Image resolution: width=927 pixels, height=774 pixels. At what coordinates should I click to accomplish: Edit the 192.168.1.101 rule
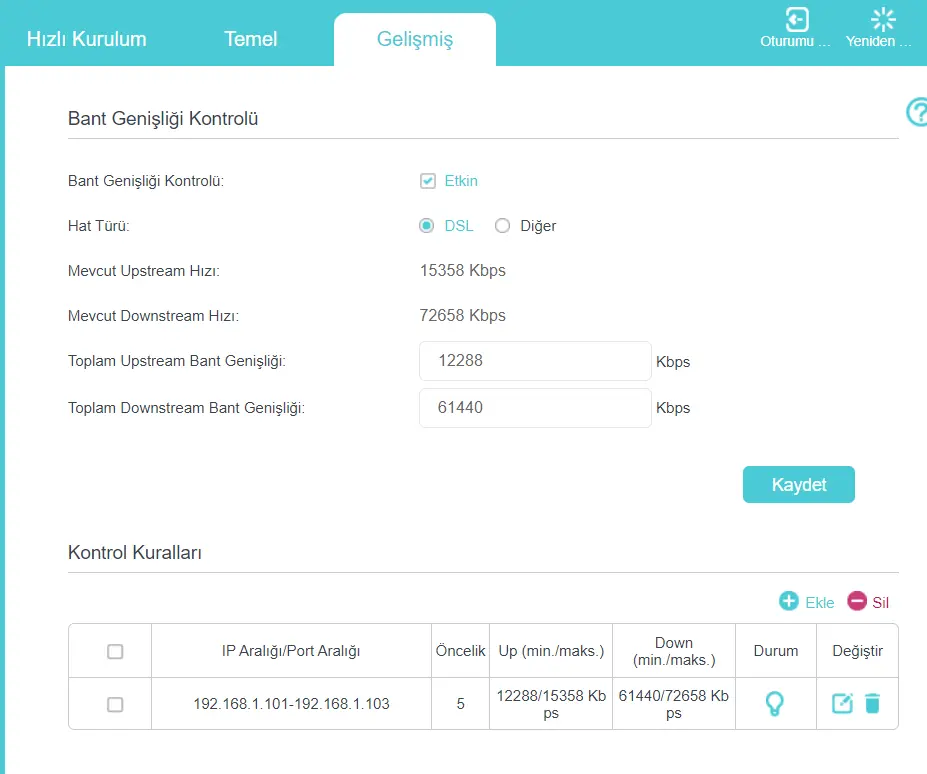point(842,703)
